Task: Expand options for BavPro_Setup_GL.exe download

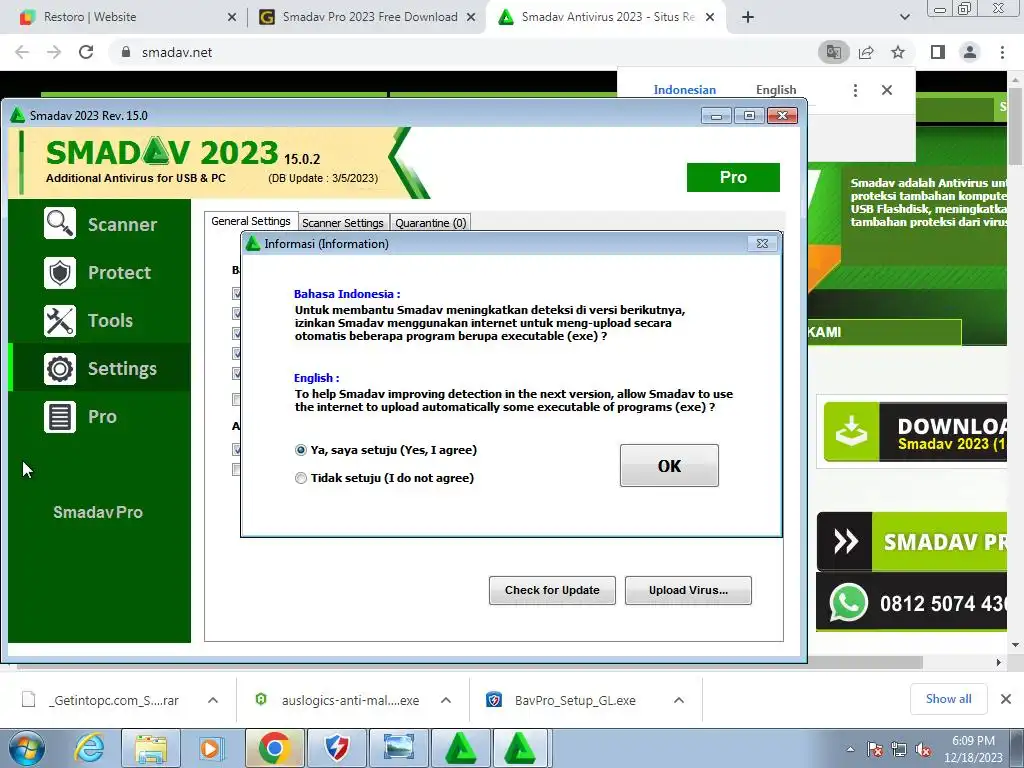Action: 679,700
